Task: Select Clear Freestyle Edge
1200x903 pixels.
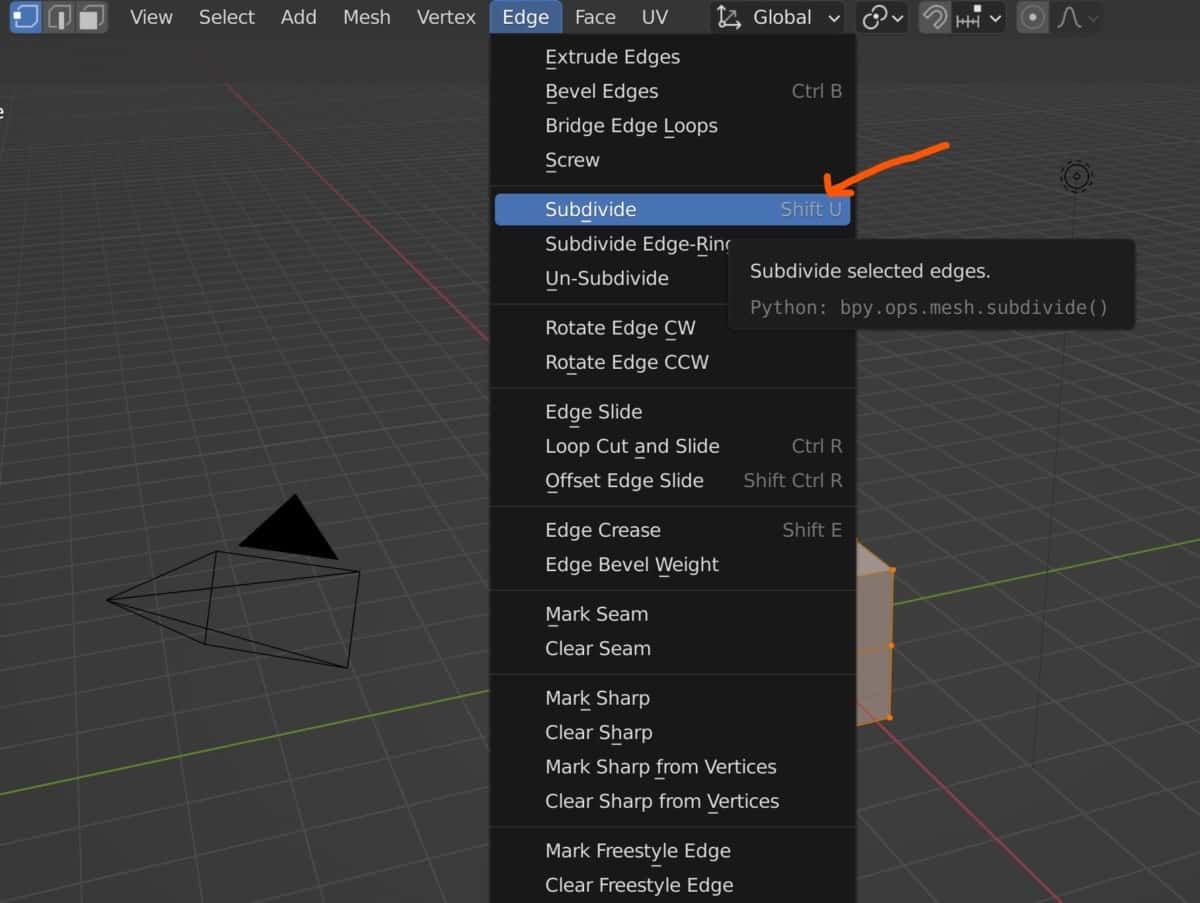Action: pos(672,885)
